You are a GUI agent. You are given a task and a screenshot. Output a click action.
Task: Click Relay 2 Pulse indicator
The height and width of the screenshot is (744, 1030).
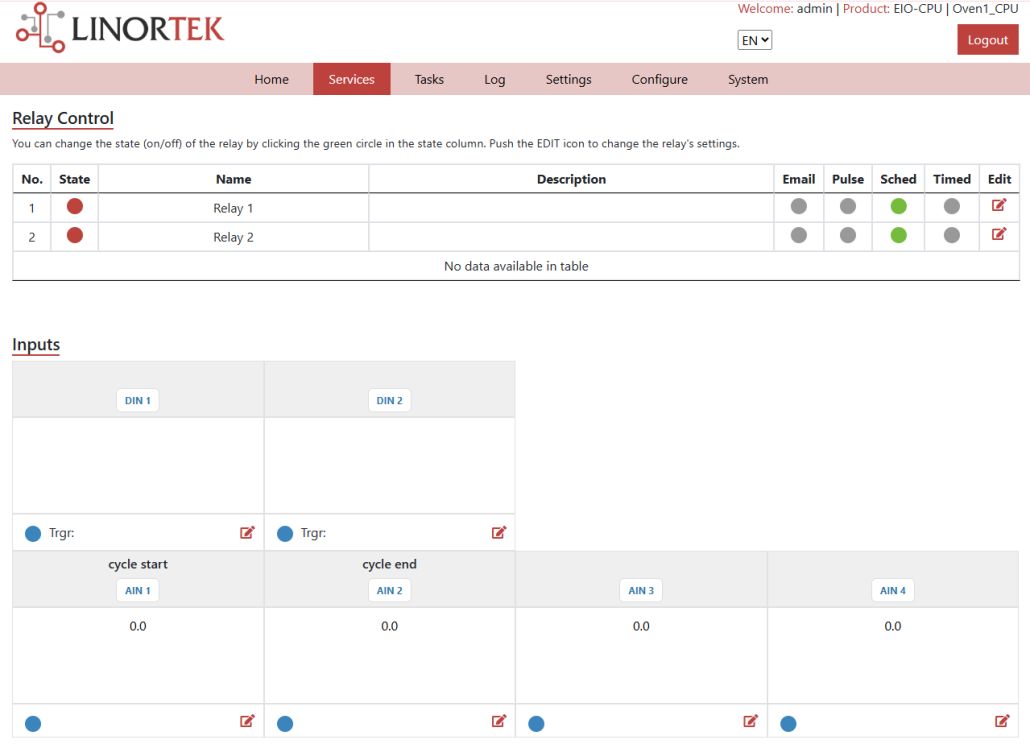click(848, 235)
